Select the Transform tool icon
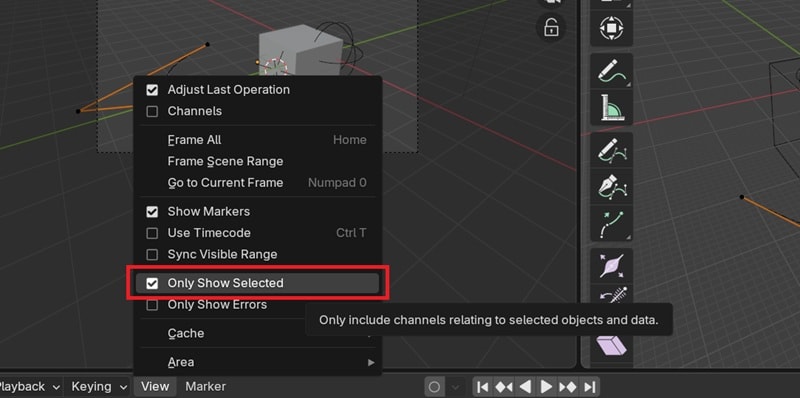Screen dimensions: 800x398 611,28
